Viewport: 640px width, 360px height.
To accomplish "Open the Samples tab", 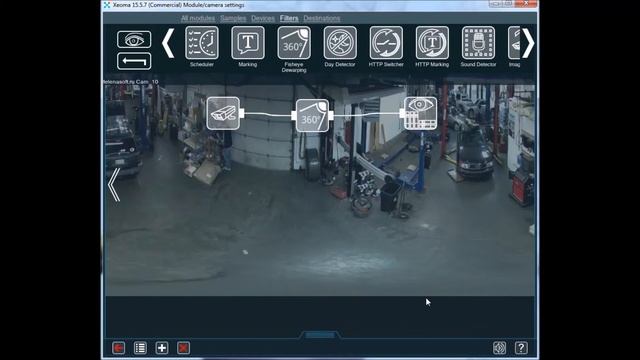I will click(x=233, y=18).
